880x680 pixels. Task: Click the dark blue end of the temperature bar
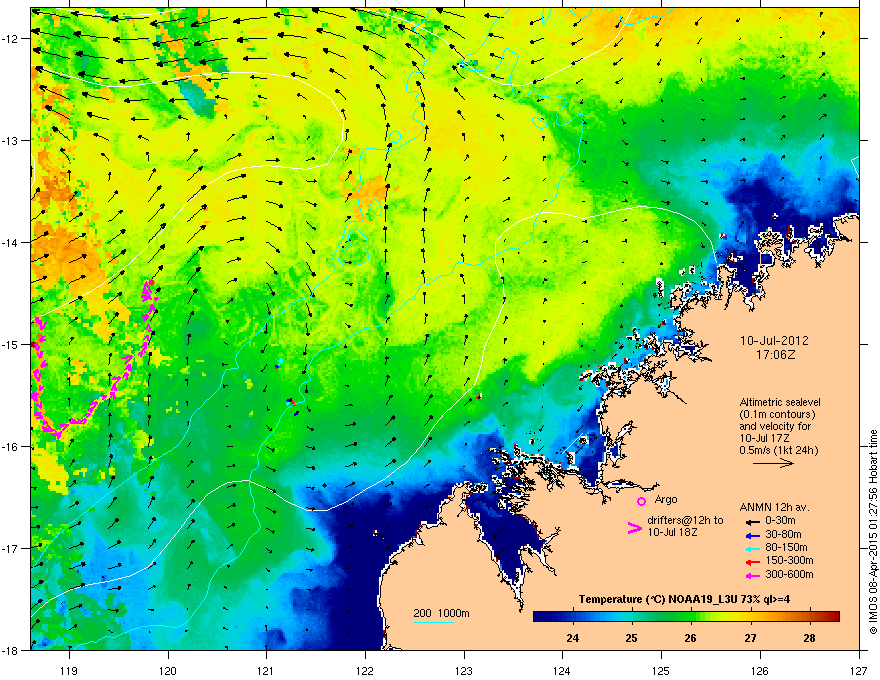click(x=542, y=617)
